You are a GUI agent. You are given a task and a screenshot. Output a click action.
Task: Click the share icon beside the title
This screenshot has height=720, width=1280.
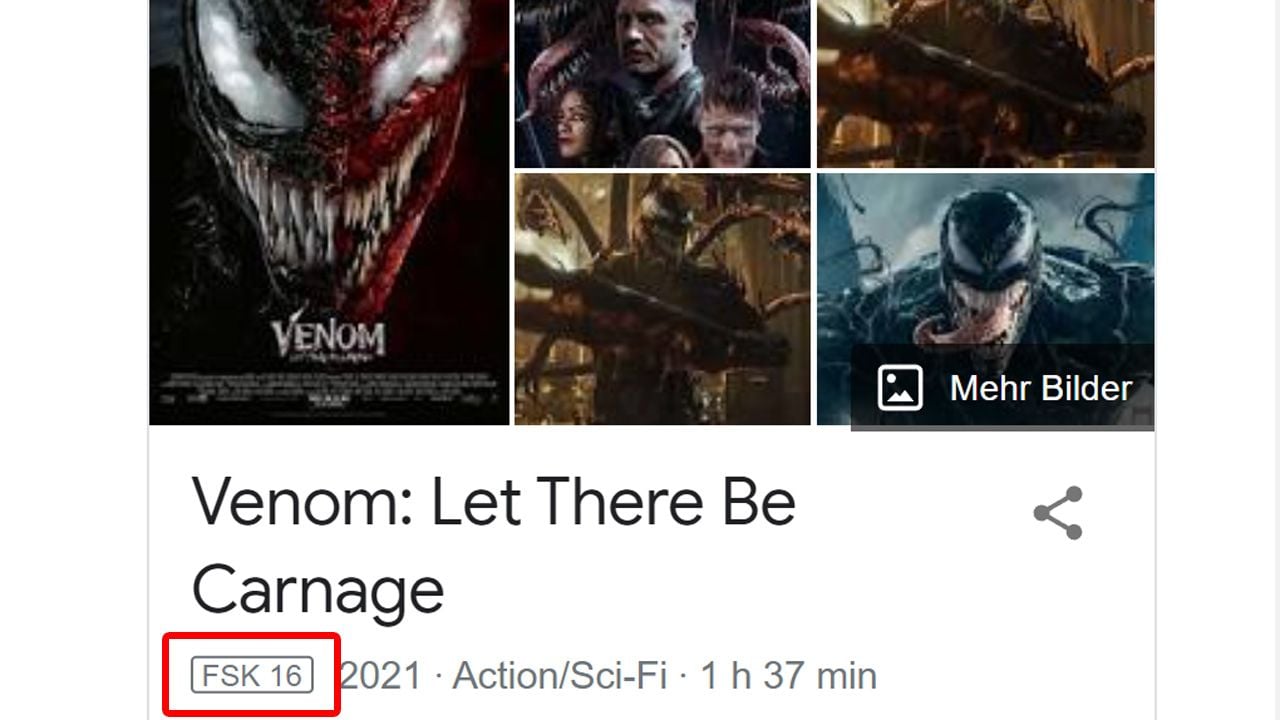point(1058,513)
